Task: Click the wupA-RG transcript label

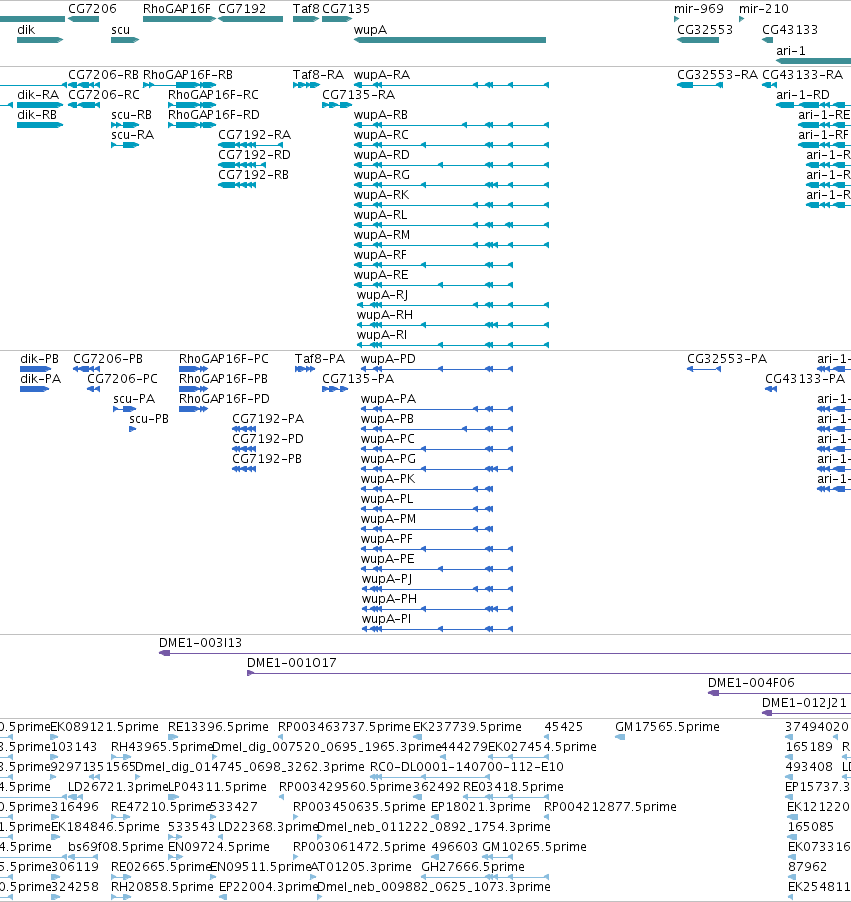Action: 382,175
